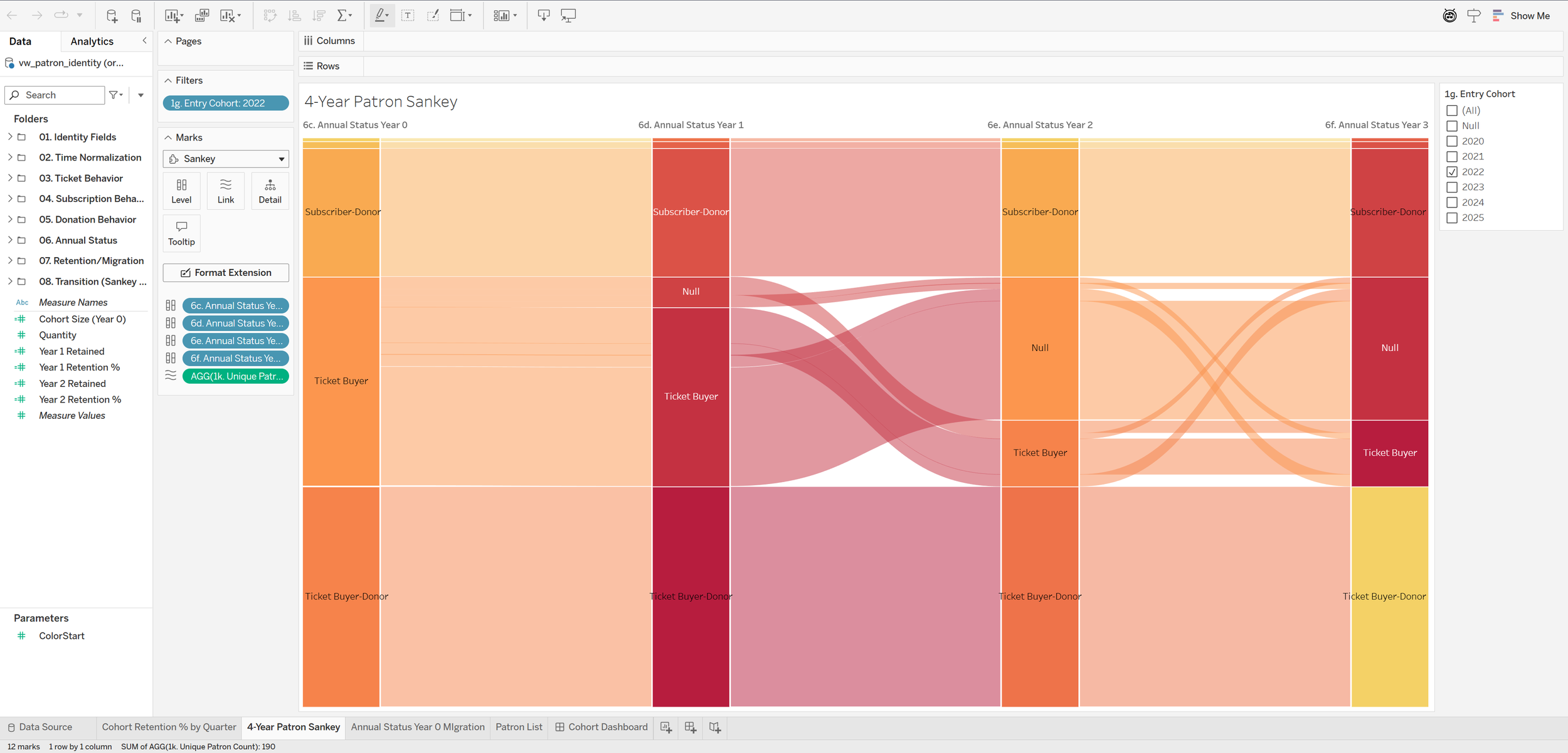
Task: Open the Totals sigma menu icon
Action: coord(344,16)
